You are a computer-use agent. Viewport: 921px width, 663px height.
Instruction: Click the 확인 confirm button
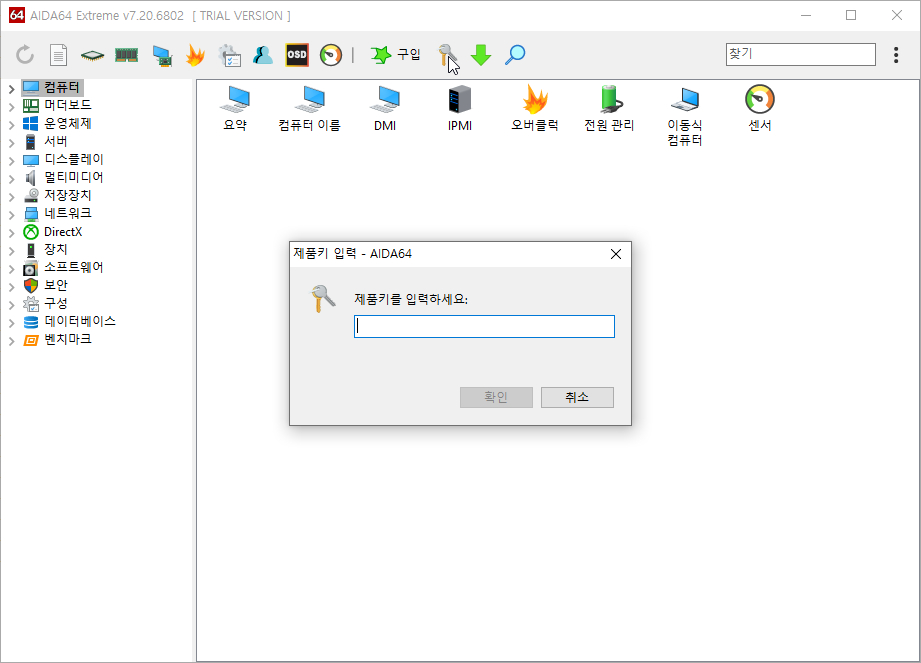[x=496, y=397]
